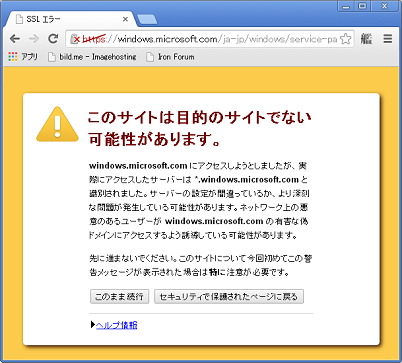Click the yellow warning triangle icon
Screen dimensions: 402x363
click(57, 124)
